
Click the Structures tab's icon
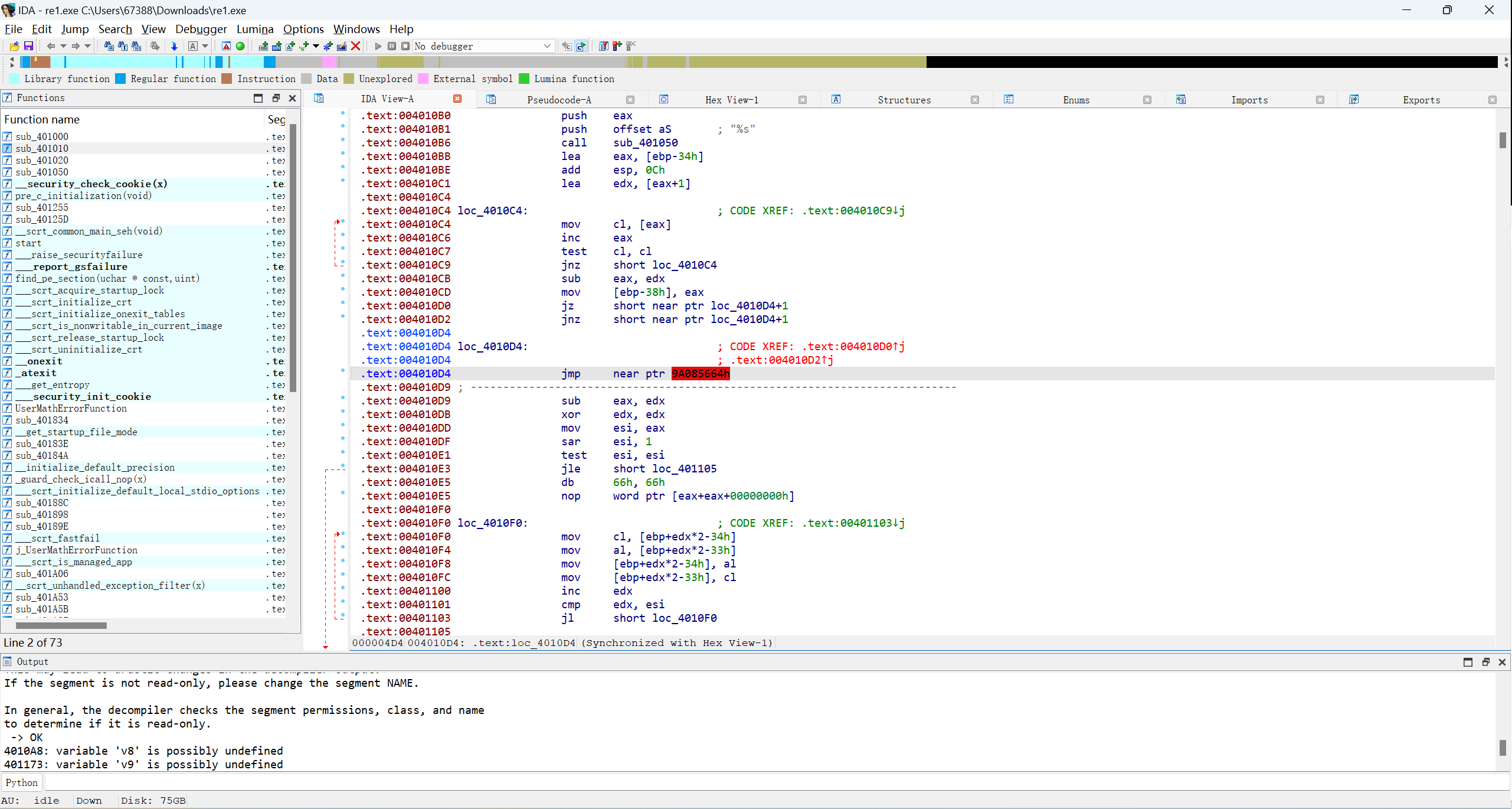pos(836,99)
